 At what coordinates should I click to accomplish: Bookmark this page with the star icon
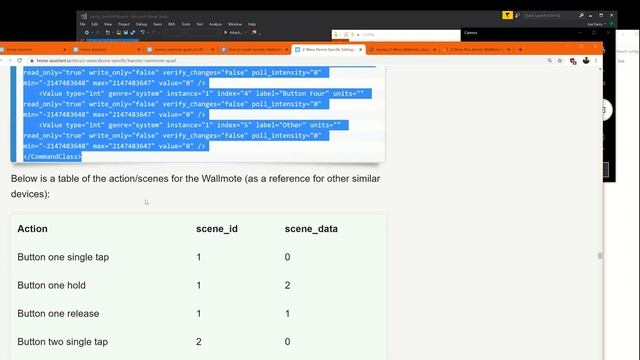pyautogui.click(x=560, y=60)
